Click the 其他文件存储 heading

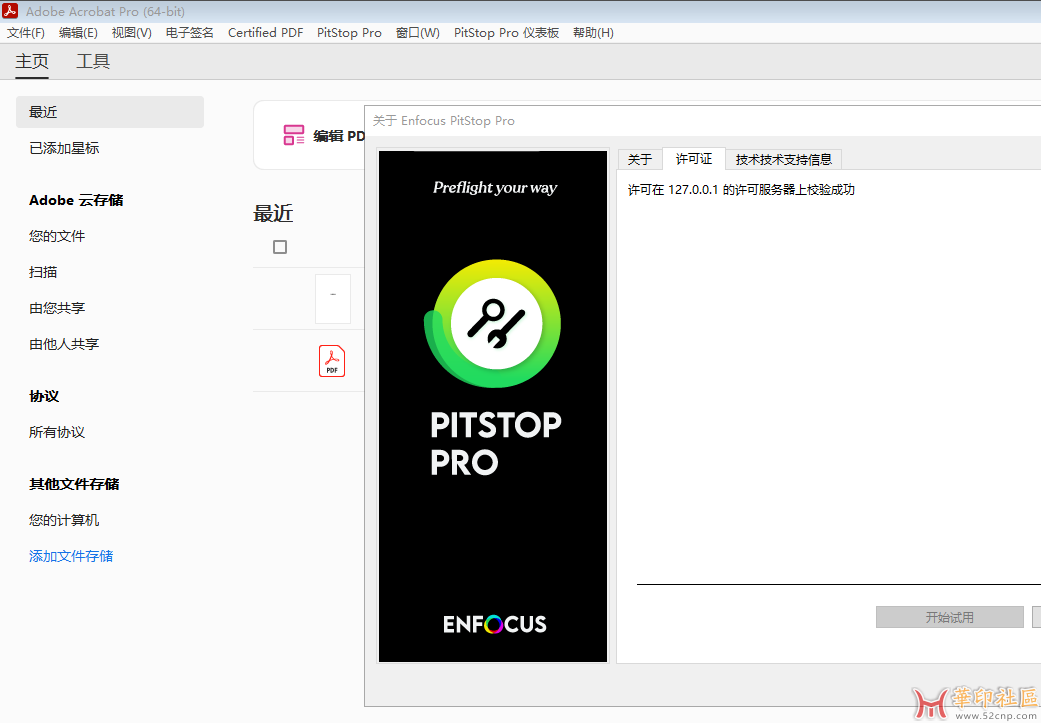74,484
